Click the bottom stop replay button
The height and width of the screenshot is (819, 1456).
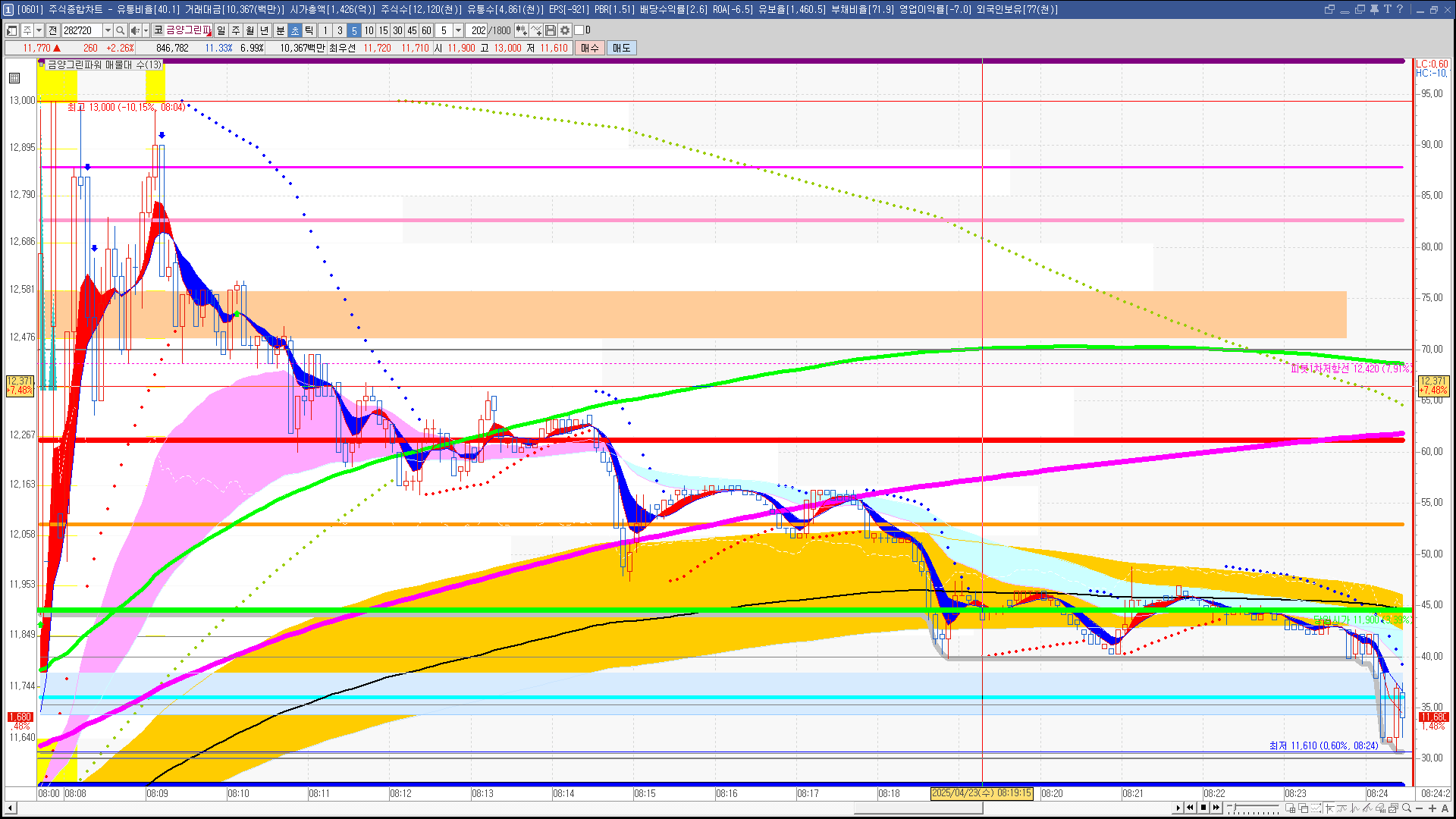(1203, 808)
